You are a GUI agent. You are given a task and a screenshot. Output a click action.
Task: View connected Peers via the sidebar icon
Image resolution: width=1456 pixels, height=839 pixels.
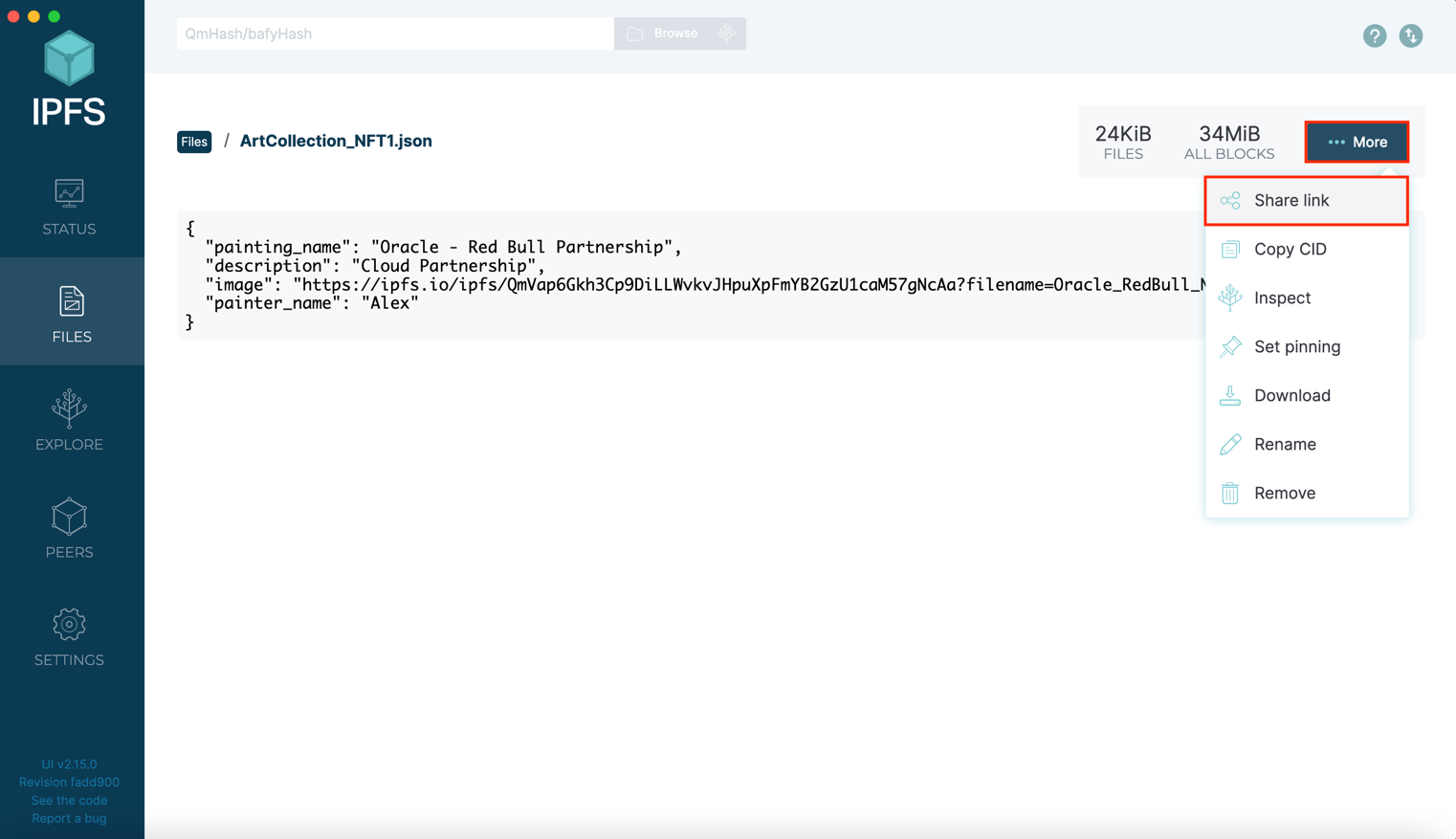pos(68,526)
